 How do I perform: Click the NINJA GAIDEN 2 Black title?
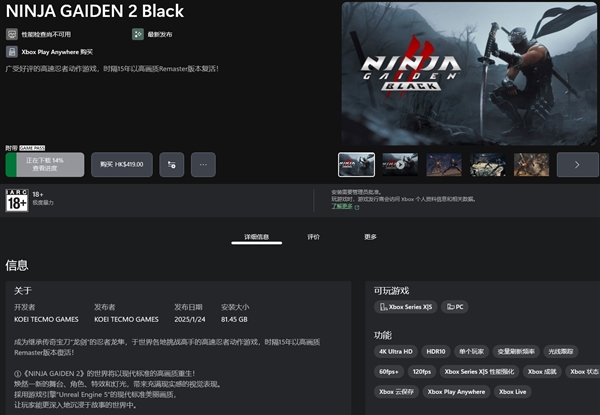(95, 11)
